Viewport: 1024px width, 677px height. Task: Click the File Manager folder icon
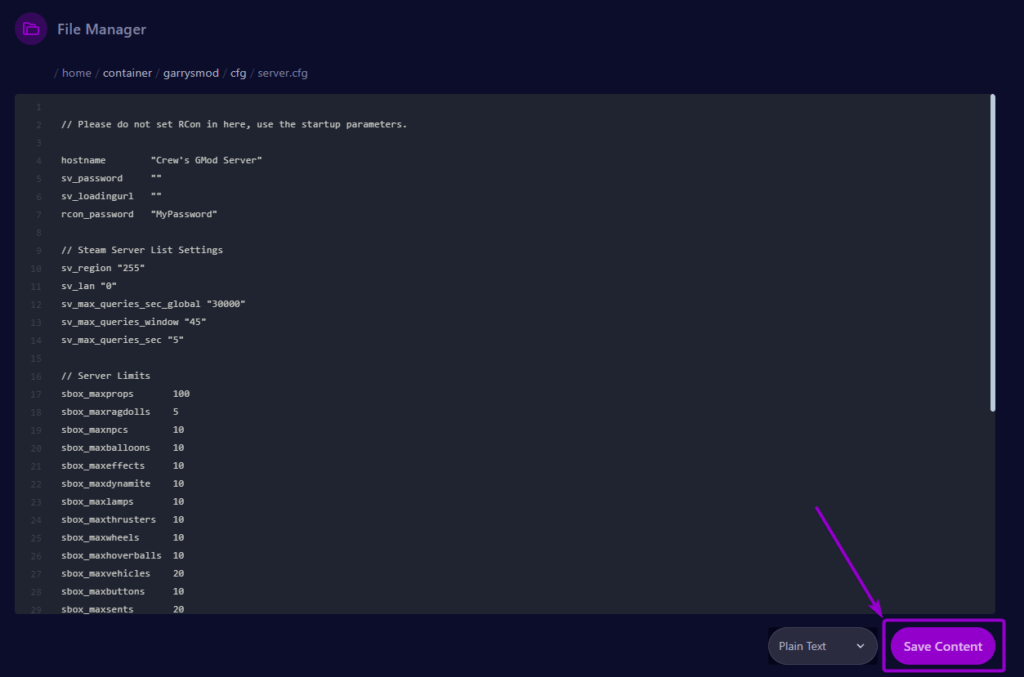(31, 29)
